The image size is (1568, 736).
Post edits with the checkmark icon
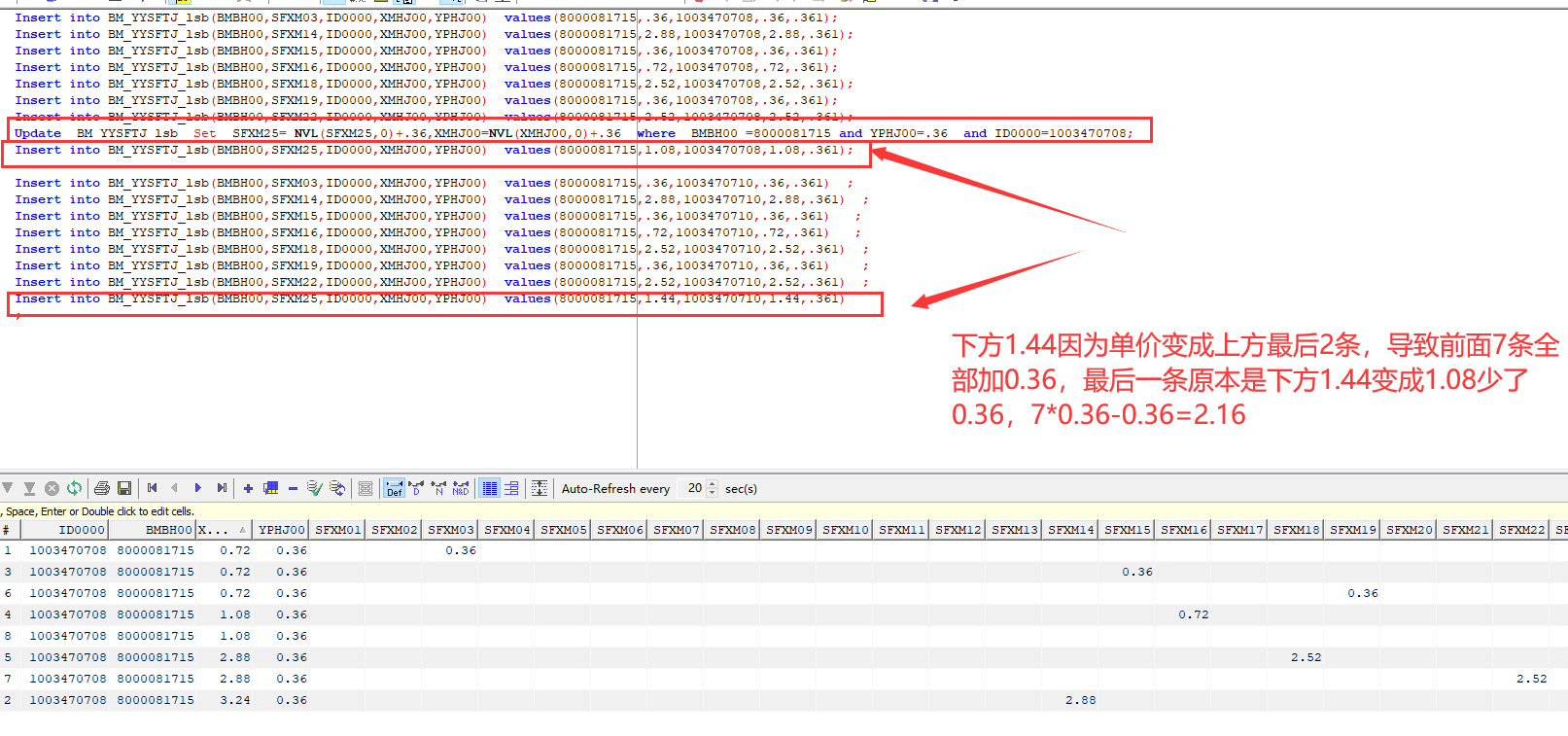click(315, 488)
